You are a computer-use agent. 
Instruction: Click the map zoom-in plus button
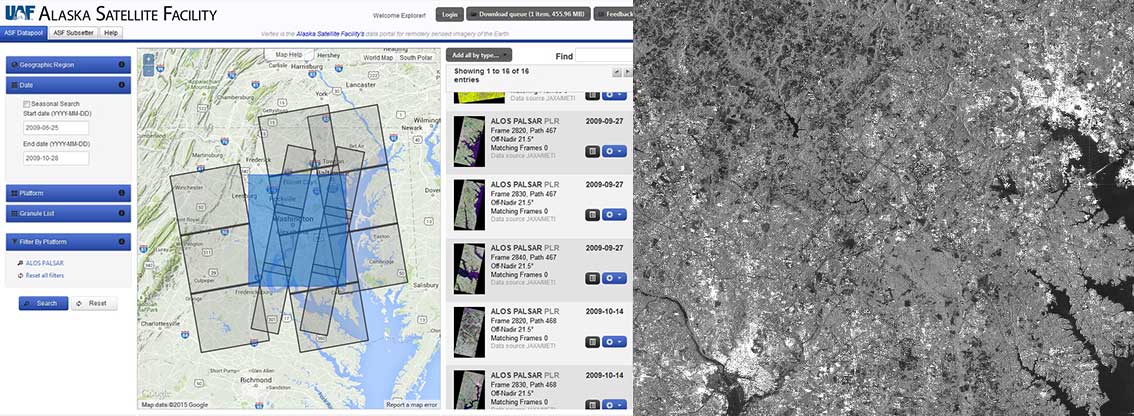pyautogui.click(x=148, y=59)
